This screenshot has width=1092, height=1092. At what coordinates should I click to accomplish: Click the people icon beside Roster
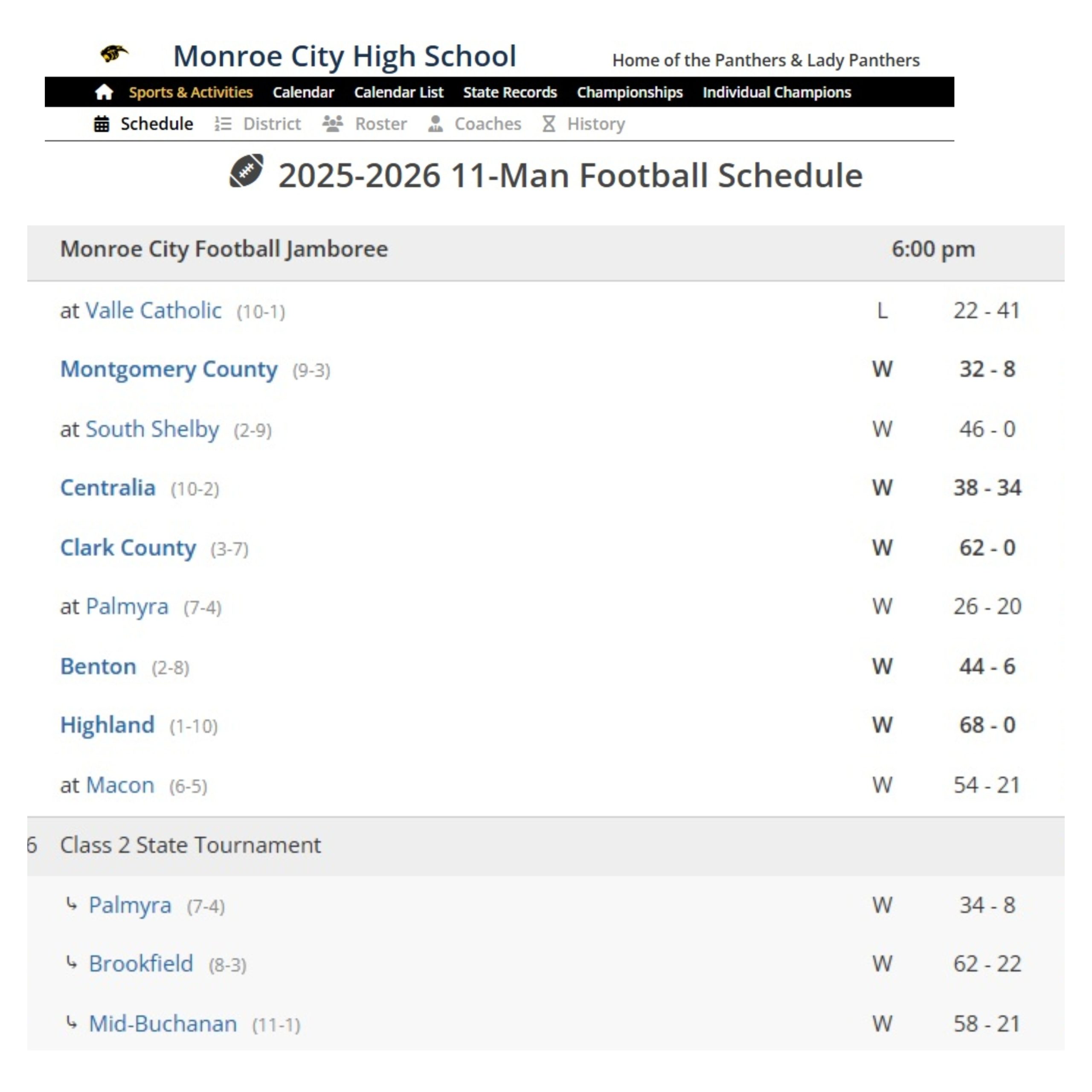[x=333, y=124]
